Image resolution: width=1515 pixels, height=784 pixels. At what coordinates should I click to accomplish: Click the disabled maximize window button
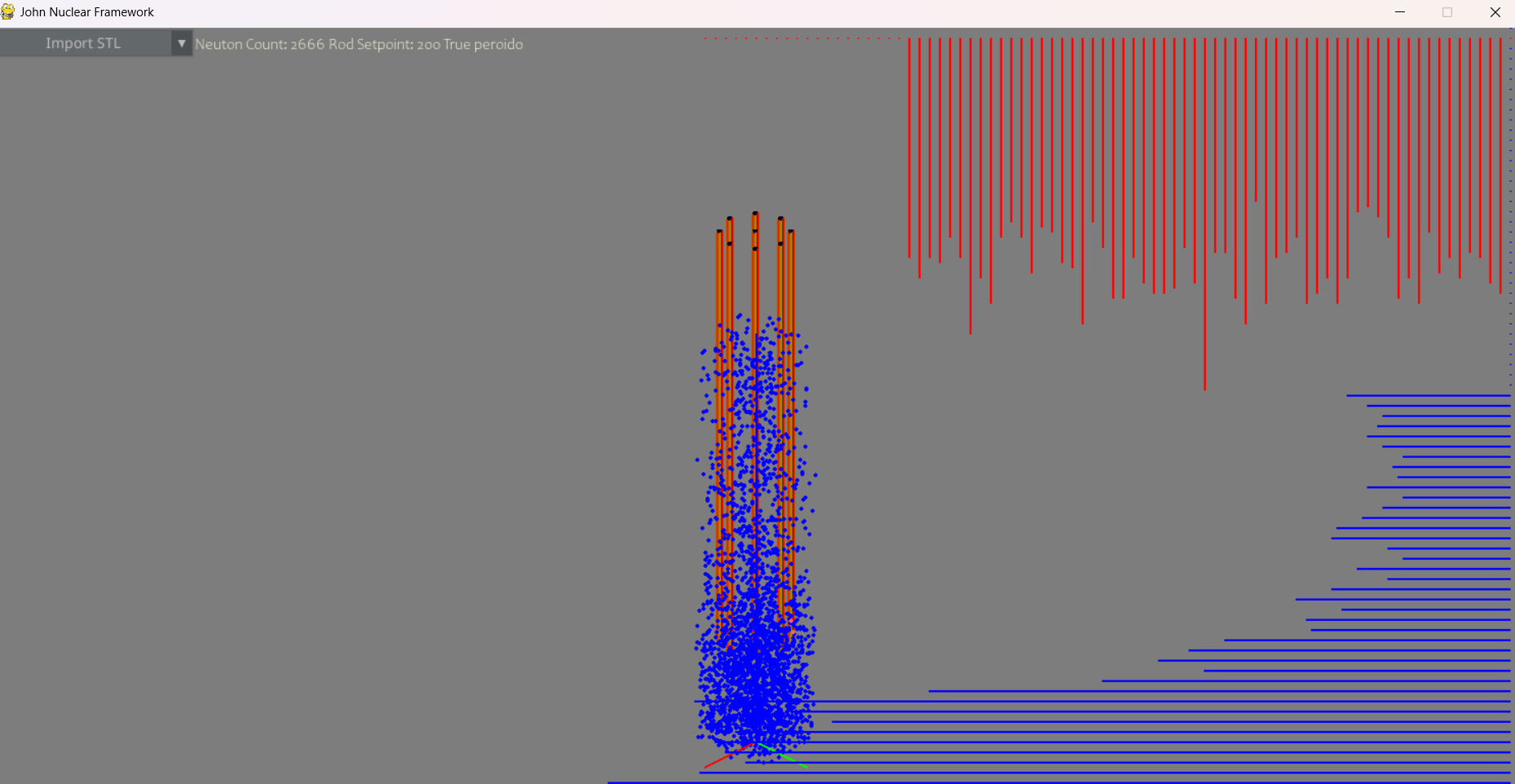tap(1447, 12)
